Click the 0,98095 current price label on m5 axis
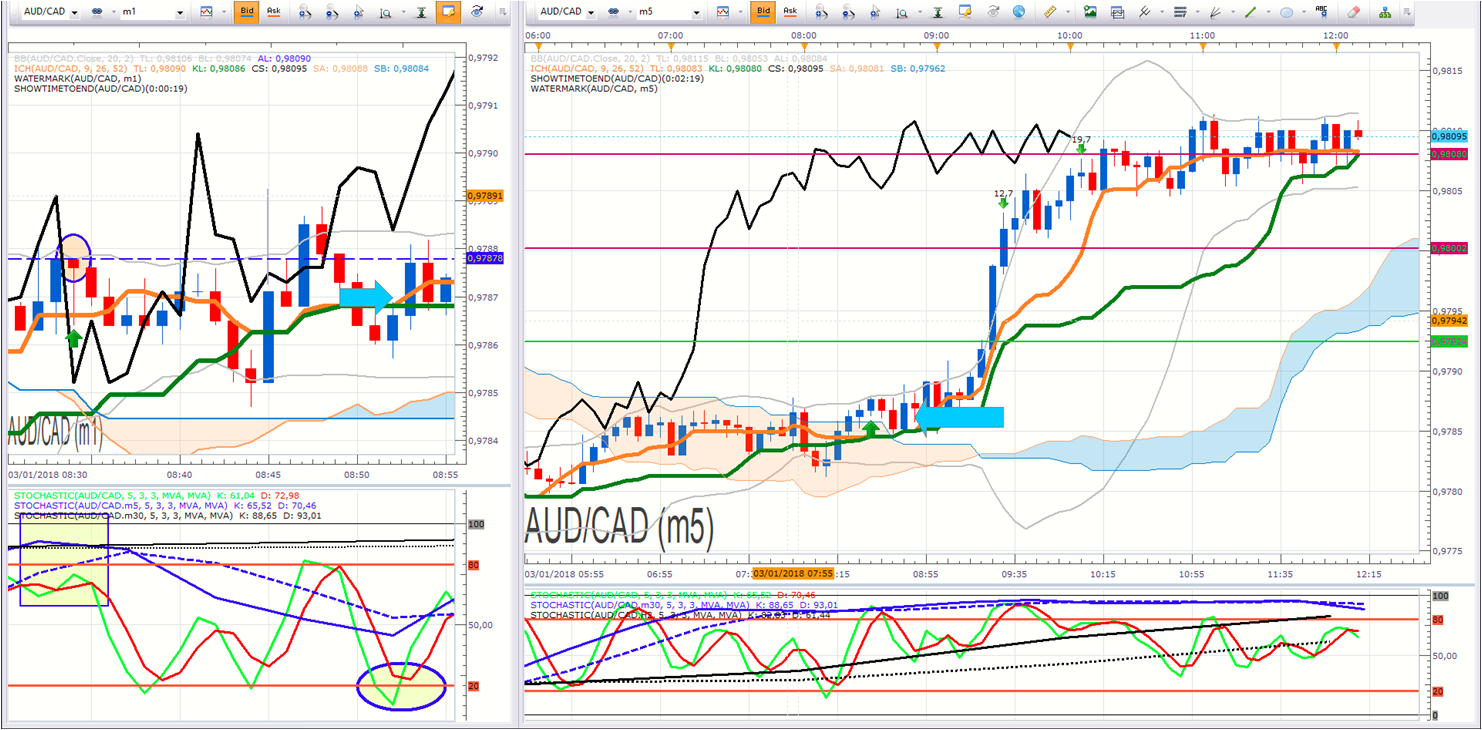This screenshot has width=1482, height=730. 1450,136
